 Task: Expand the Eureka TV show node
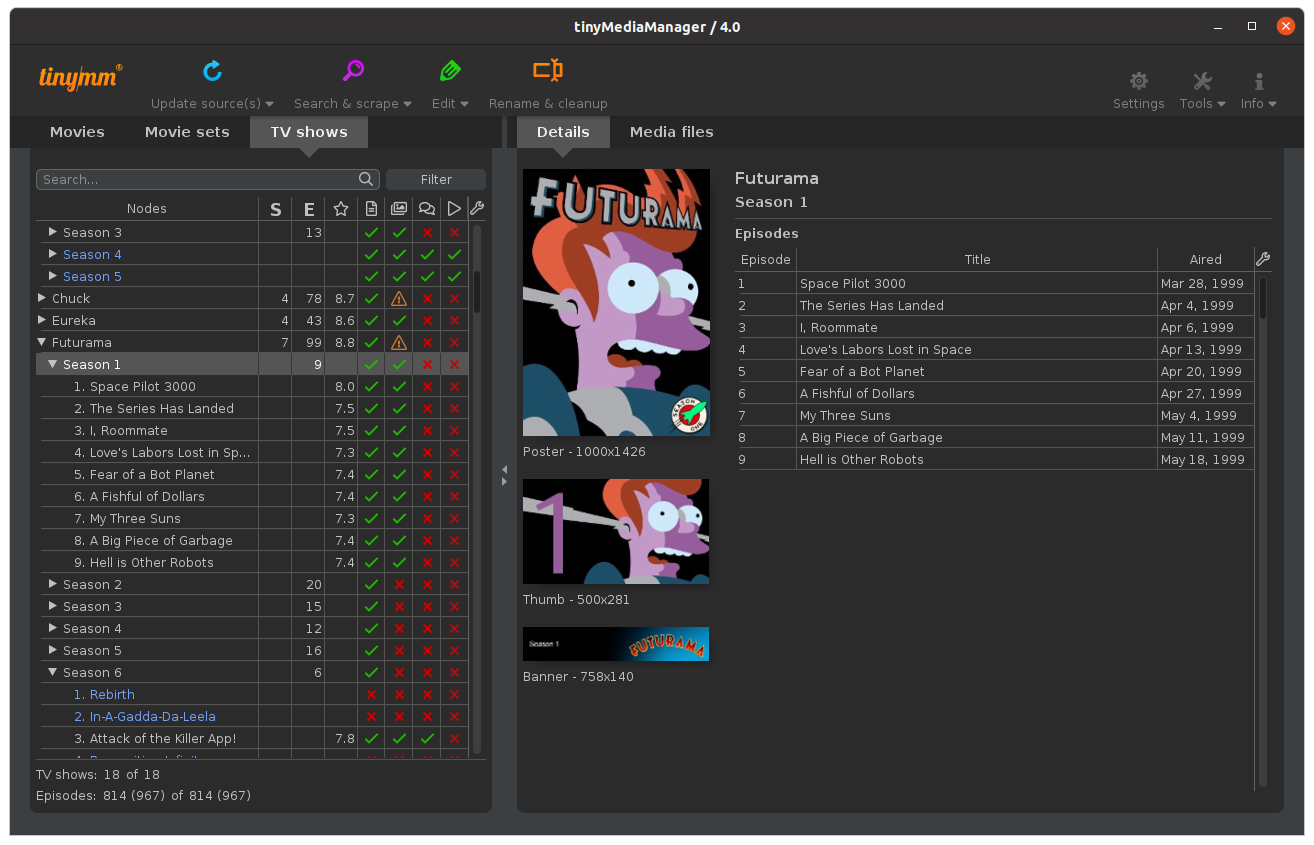click(x=42, y=320)
